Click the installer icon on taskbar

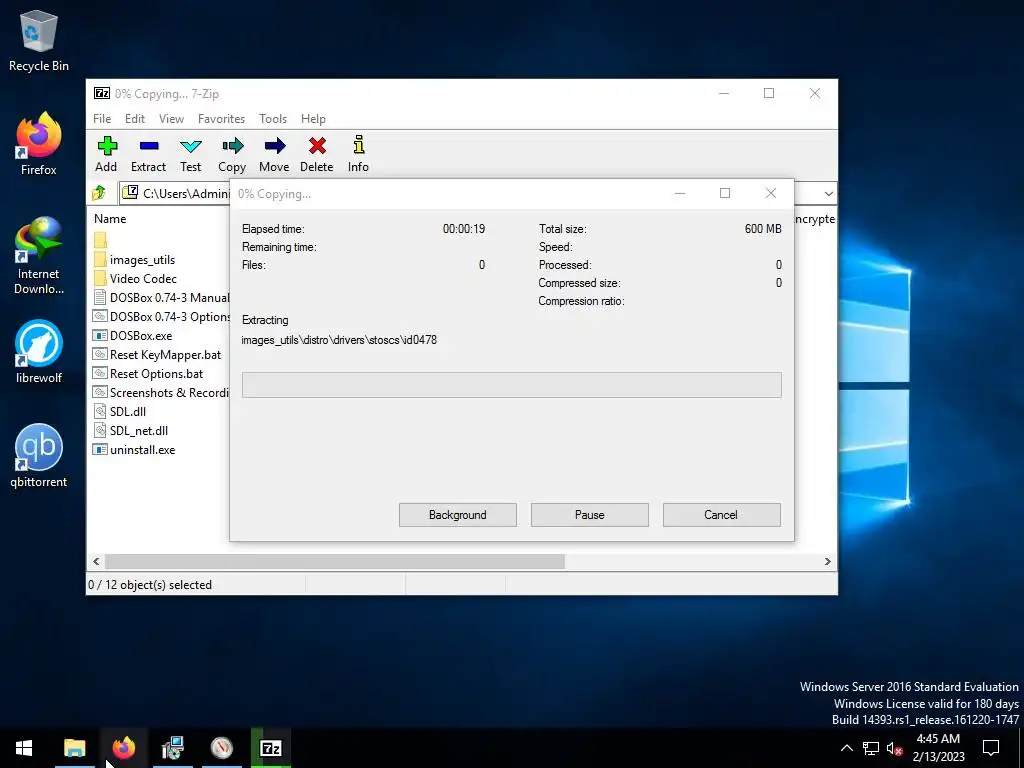[173, 748]
